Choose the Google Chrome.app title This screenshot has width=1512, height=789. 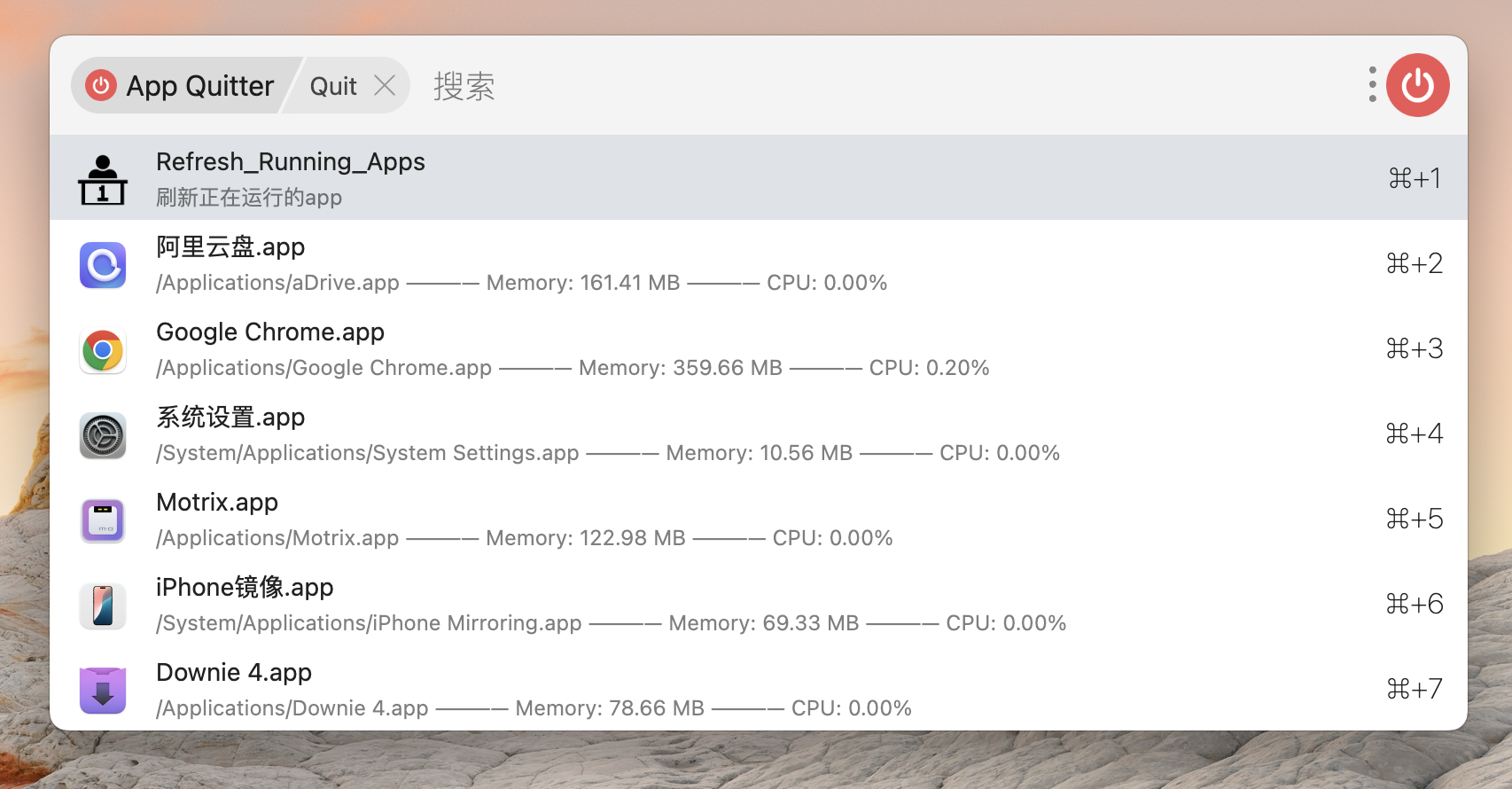[270, 332]
